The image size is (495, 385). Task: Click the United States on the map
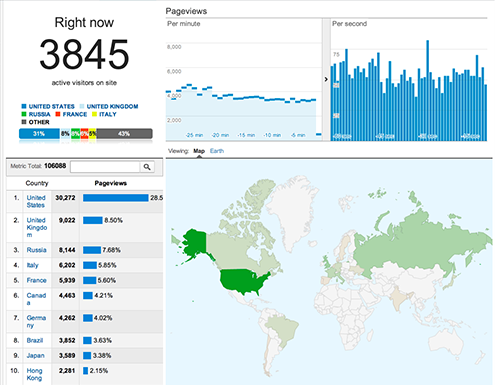(243, 281)
